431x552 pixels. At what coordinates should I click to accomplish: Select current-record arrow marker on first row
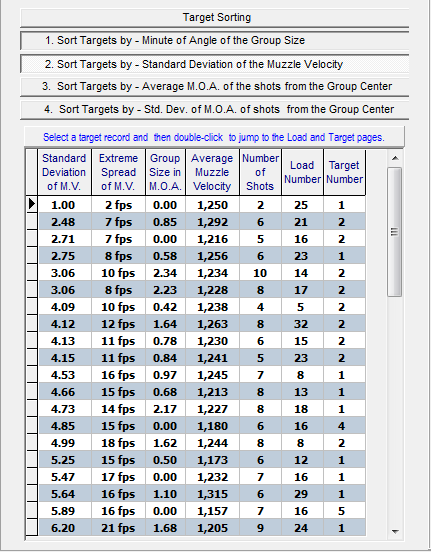coord(32,204)
